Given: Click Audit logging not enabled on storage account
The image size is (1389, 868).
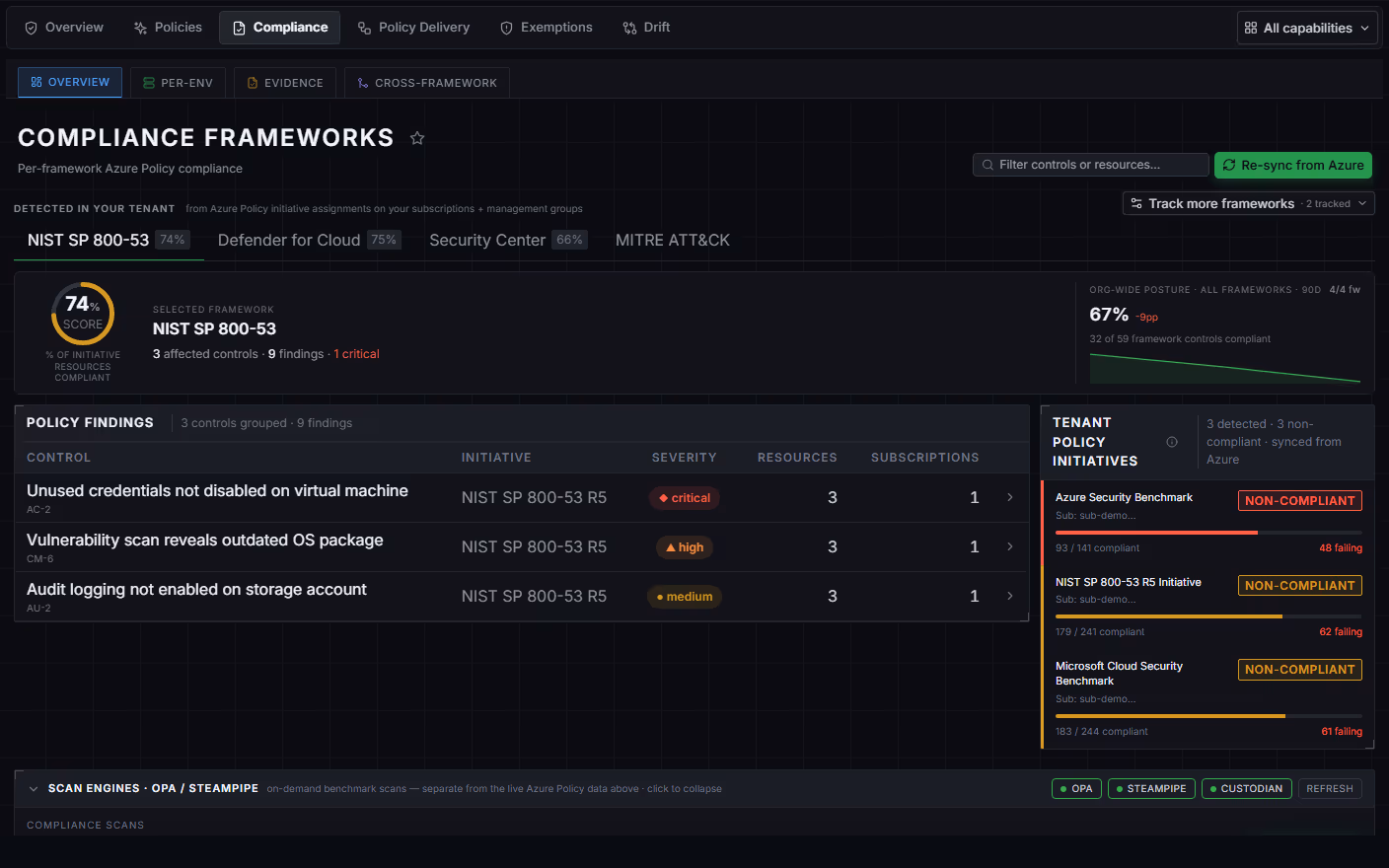Looking at the screenshot, I should [x=196, y=590].
